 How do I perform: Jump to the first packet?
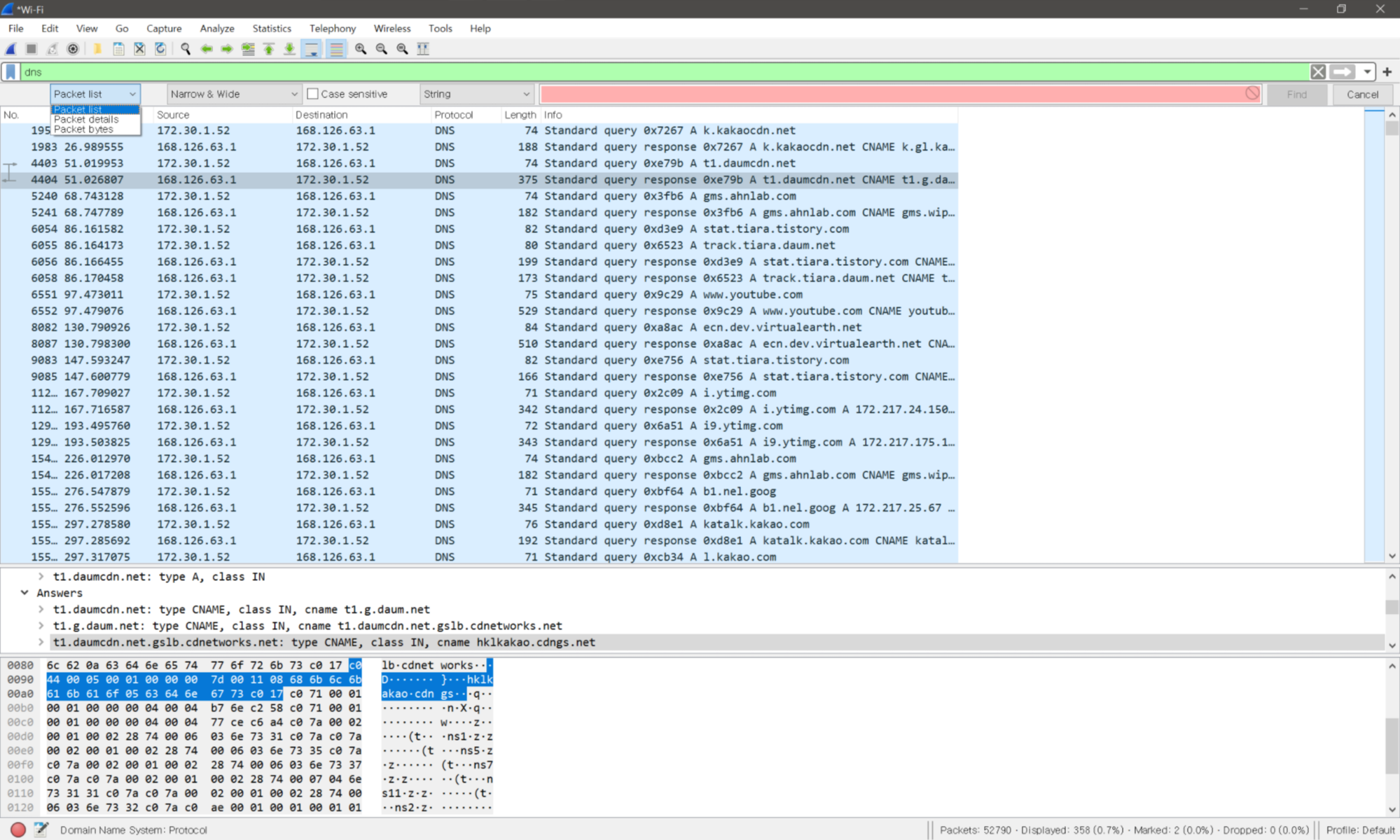pyautogui.click(x=269, y=49)
